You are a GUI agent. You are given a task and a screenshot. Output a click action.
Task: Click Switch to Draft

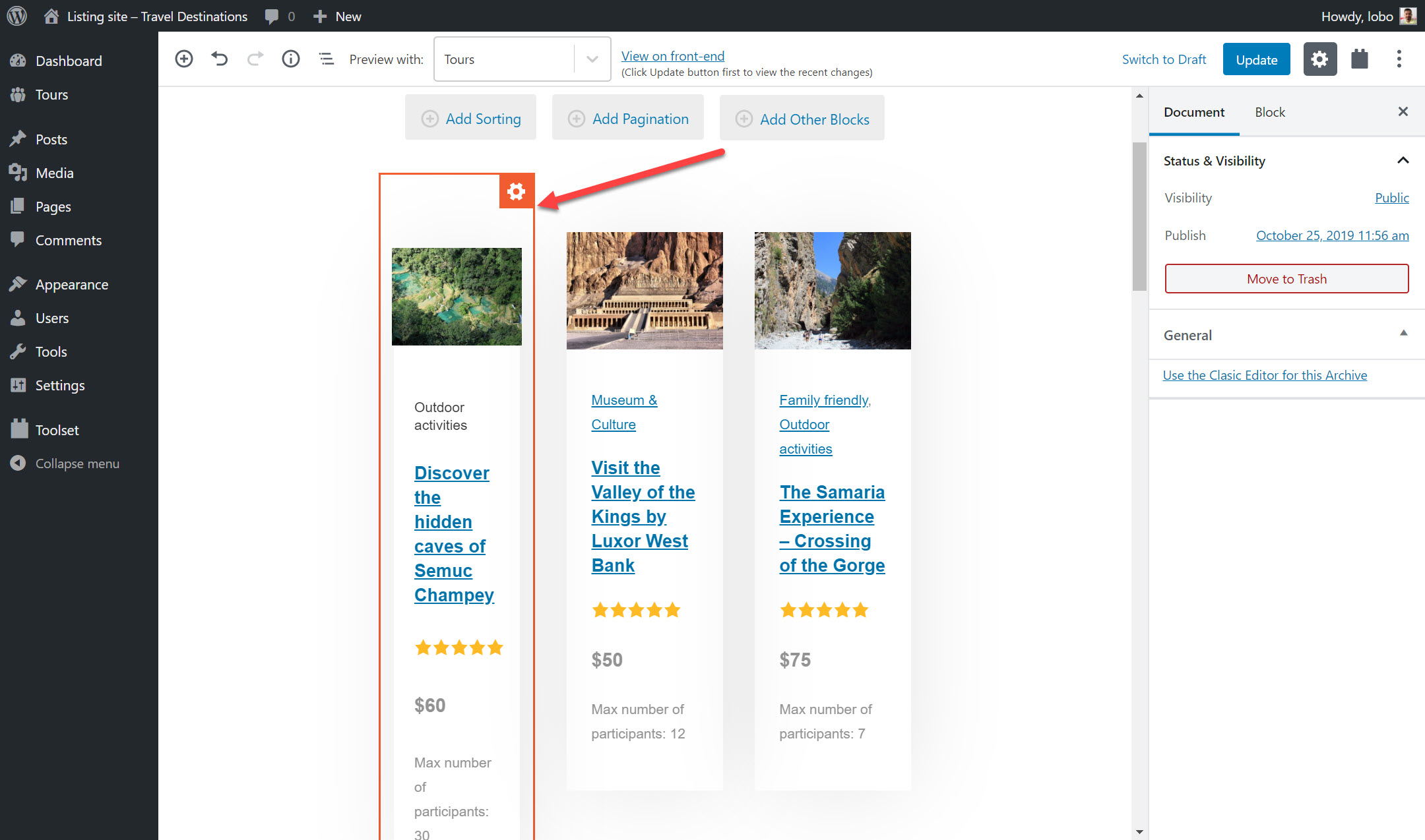[x=1164, y=59]
